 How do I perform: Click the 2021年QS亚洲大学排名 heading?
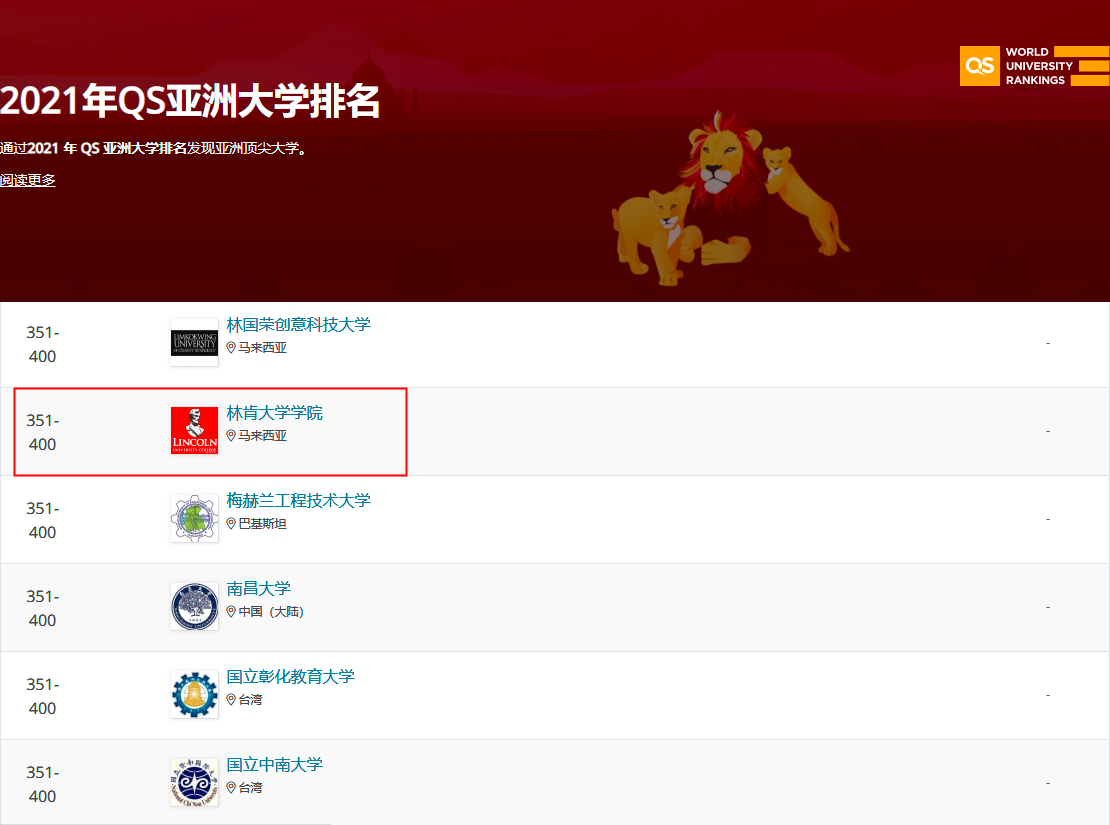click(190, 101)
